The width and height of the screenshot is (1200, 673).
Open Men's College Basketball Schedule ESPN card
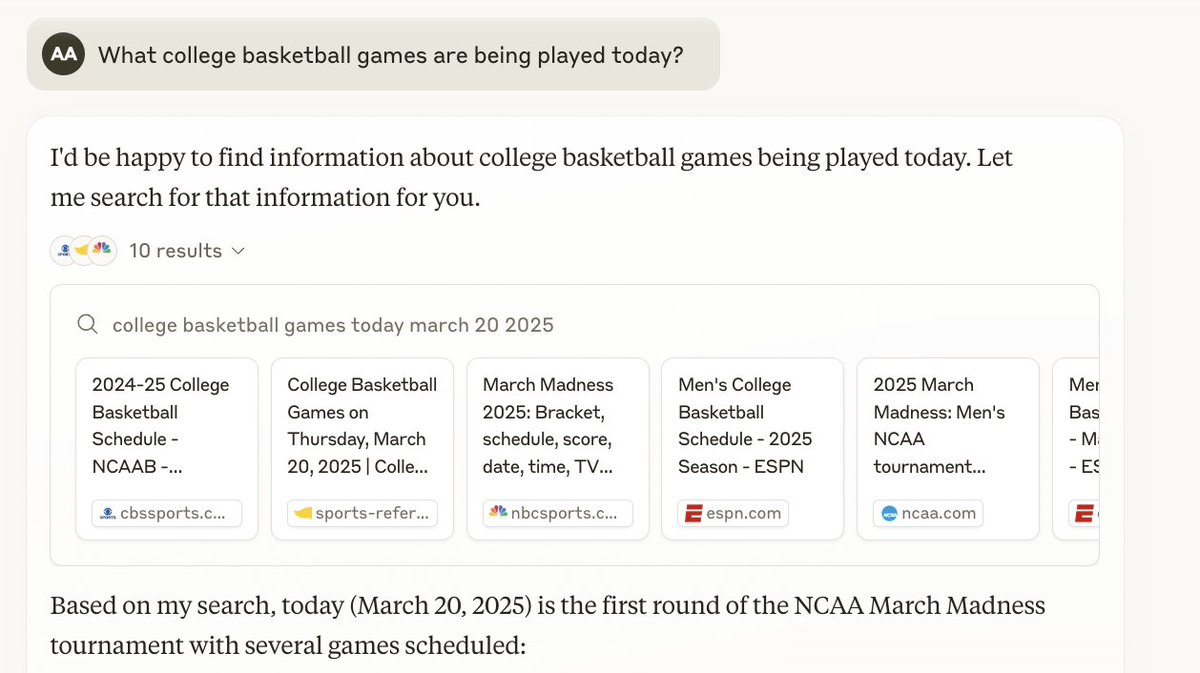753,425
